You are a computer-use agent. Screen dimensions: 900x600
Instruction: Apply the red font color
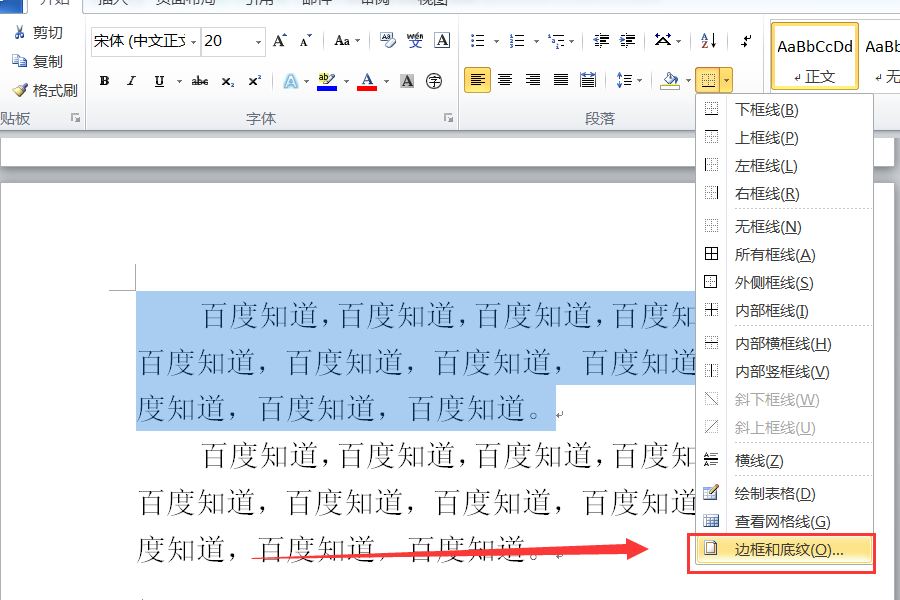(367, 81)
